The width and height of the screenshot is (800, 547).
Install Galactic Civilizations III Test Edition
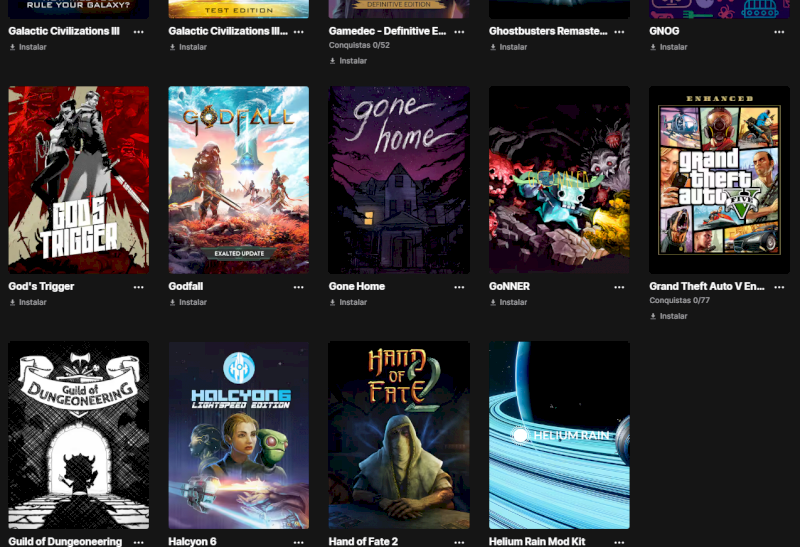188,47
